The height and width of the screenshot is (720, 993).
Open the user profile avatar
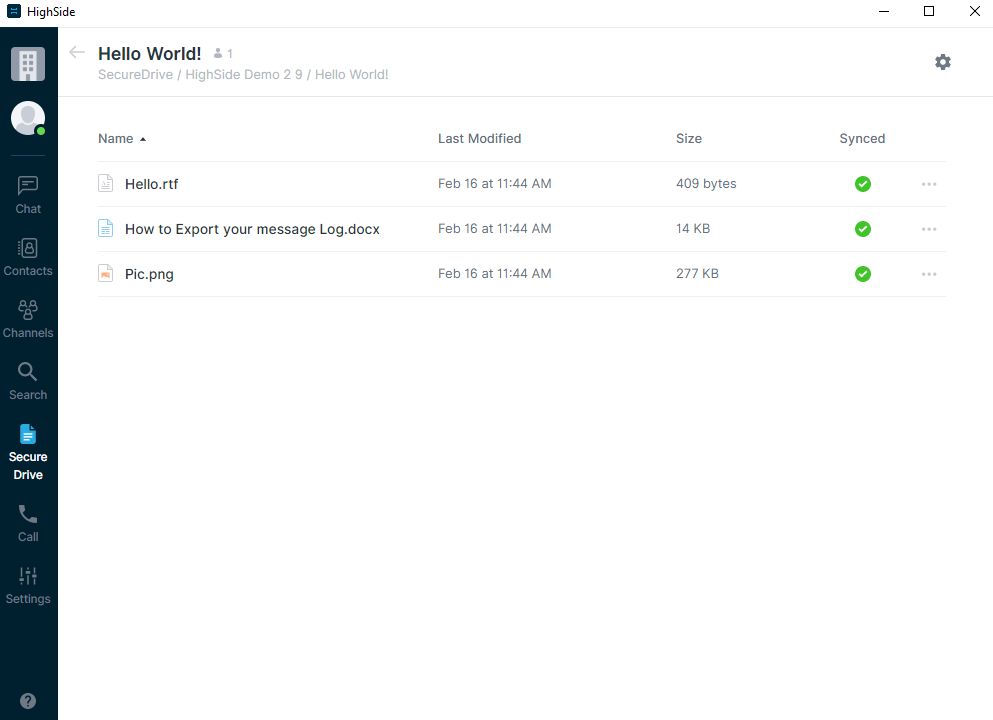point(28,118)
